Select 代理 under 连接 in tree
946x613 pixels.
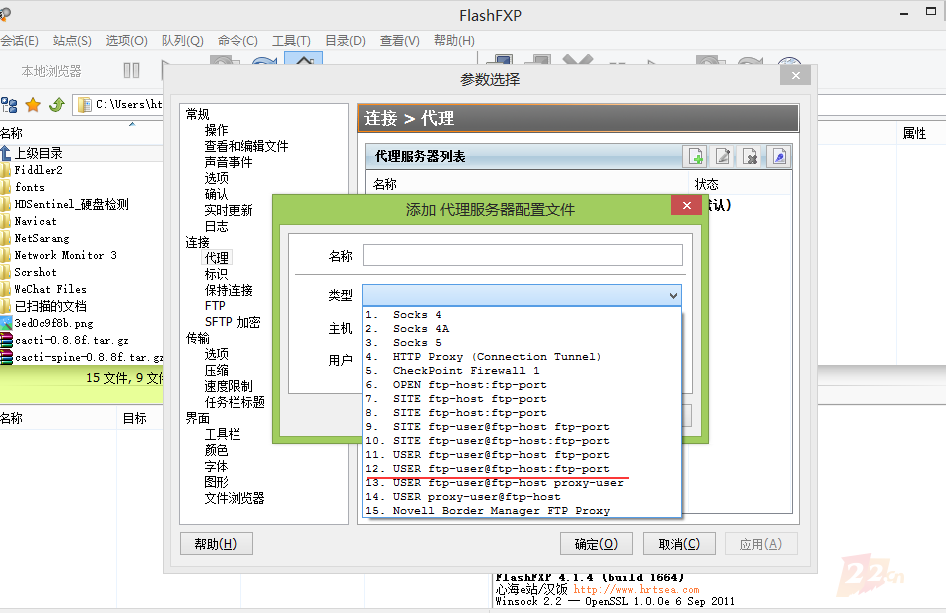[x=217, y=258]
